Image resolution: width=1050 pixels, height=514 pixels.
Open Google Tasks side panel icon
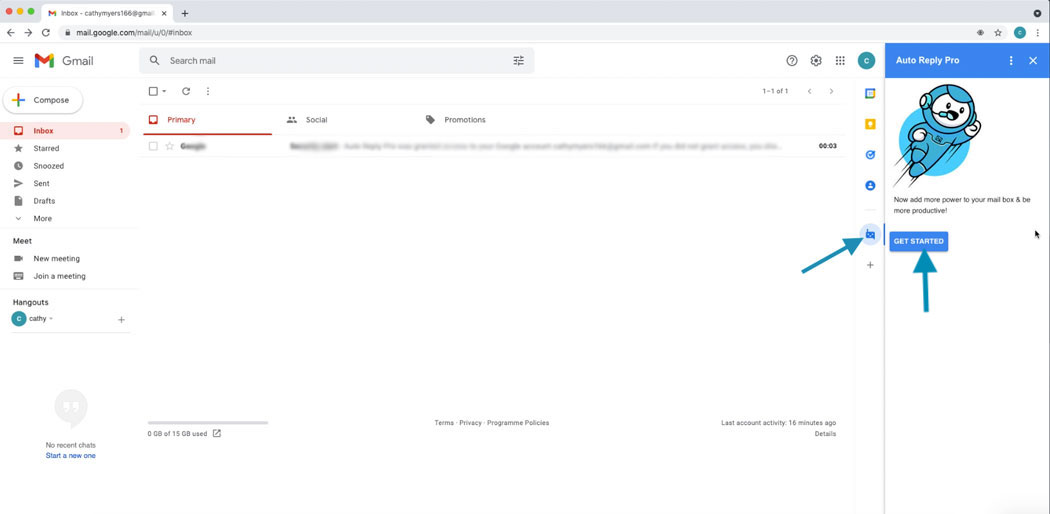point(870,155)
